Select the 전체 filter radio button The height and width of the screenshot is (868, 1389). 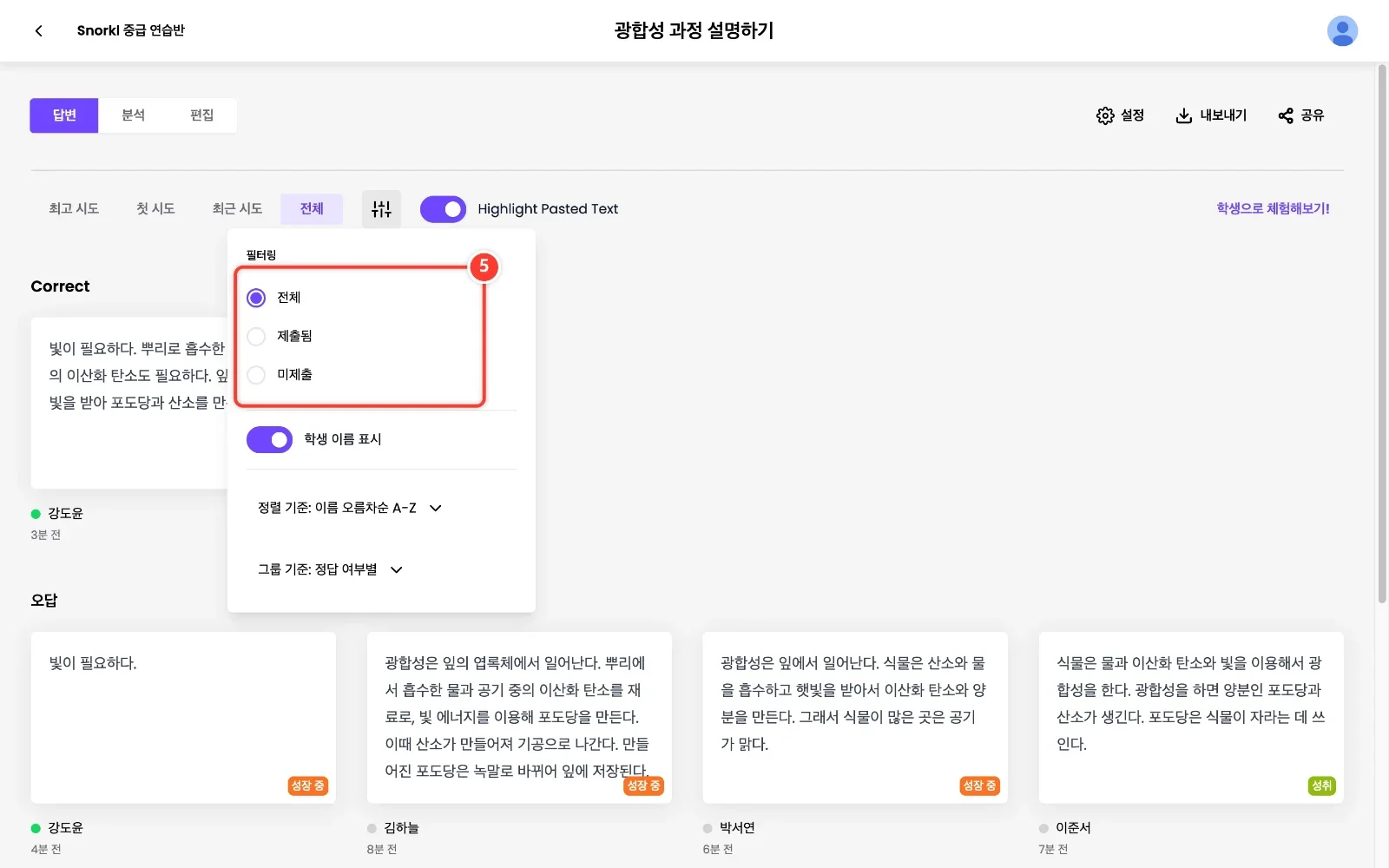point(256,298)
